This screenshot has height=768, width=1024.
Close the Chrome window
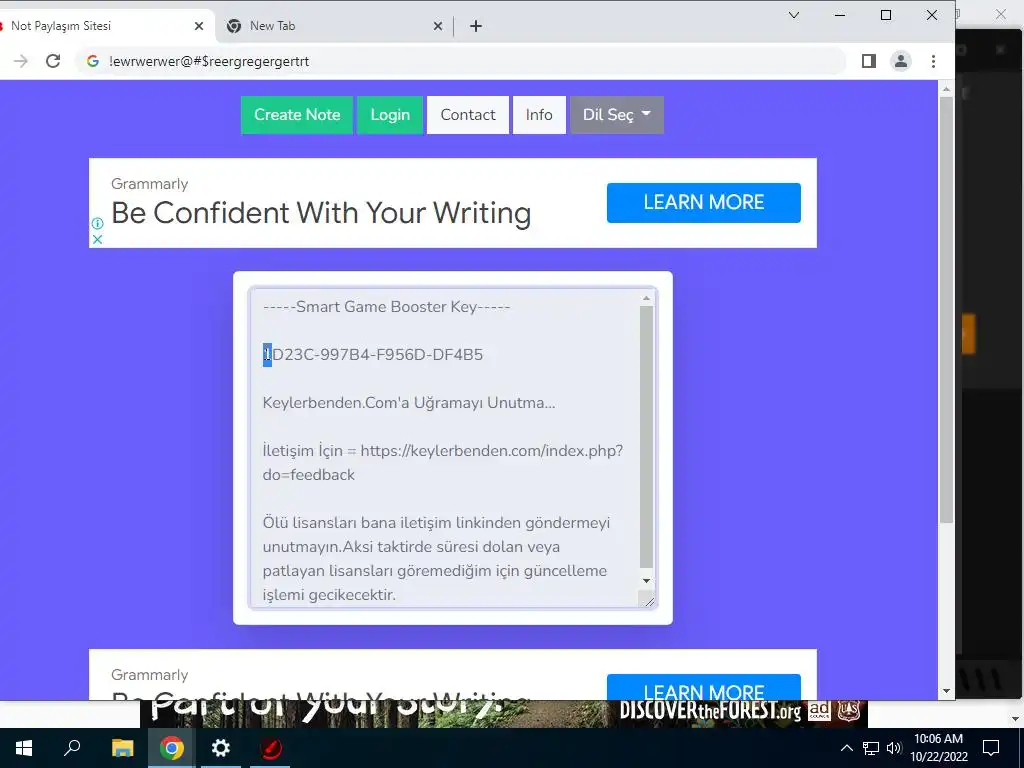click(x=932, y=15)
